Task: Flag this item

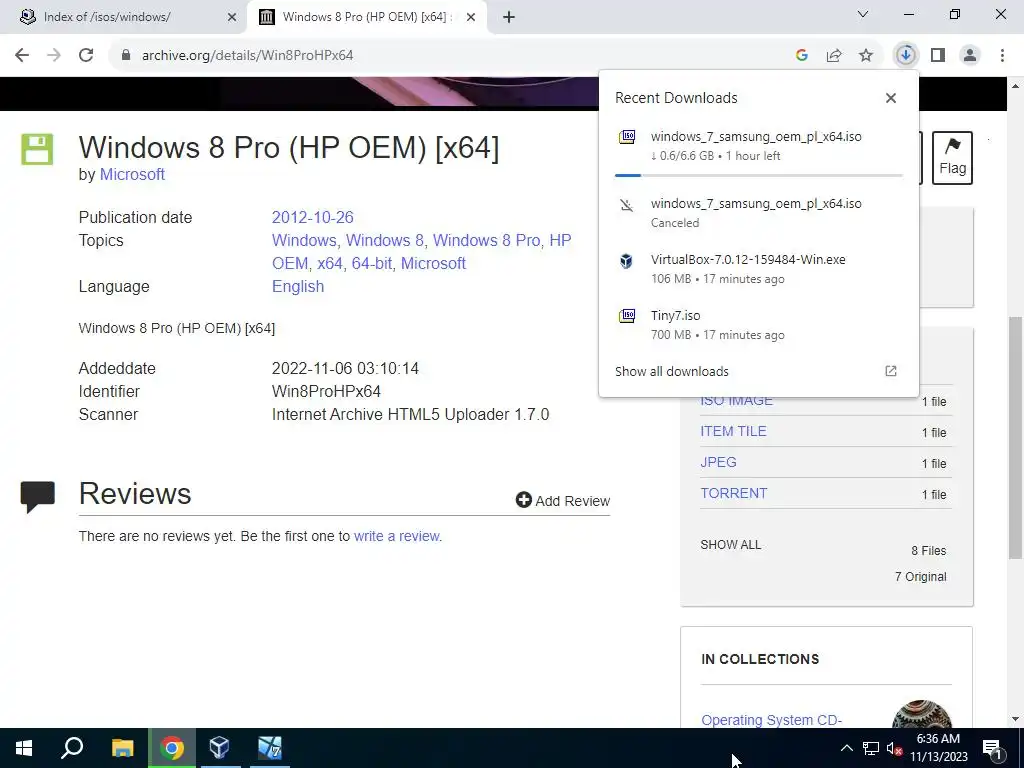Action: [x=952, y=157]
